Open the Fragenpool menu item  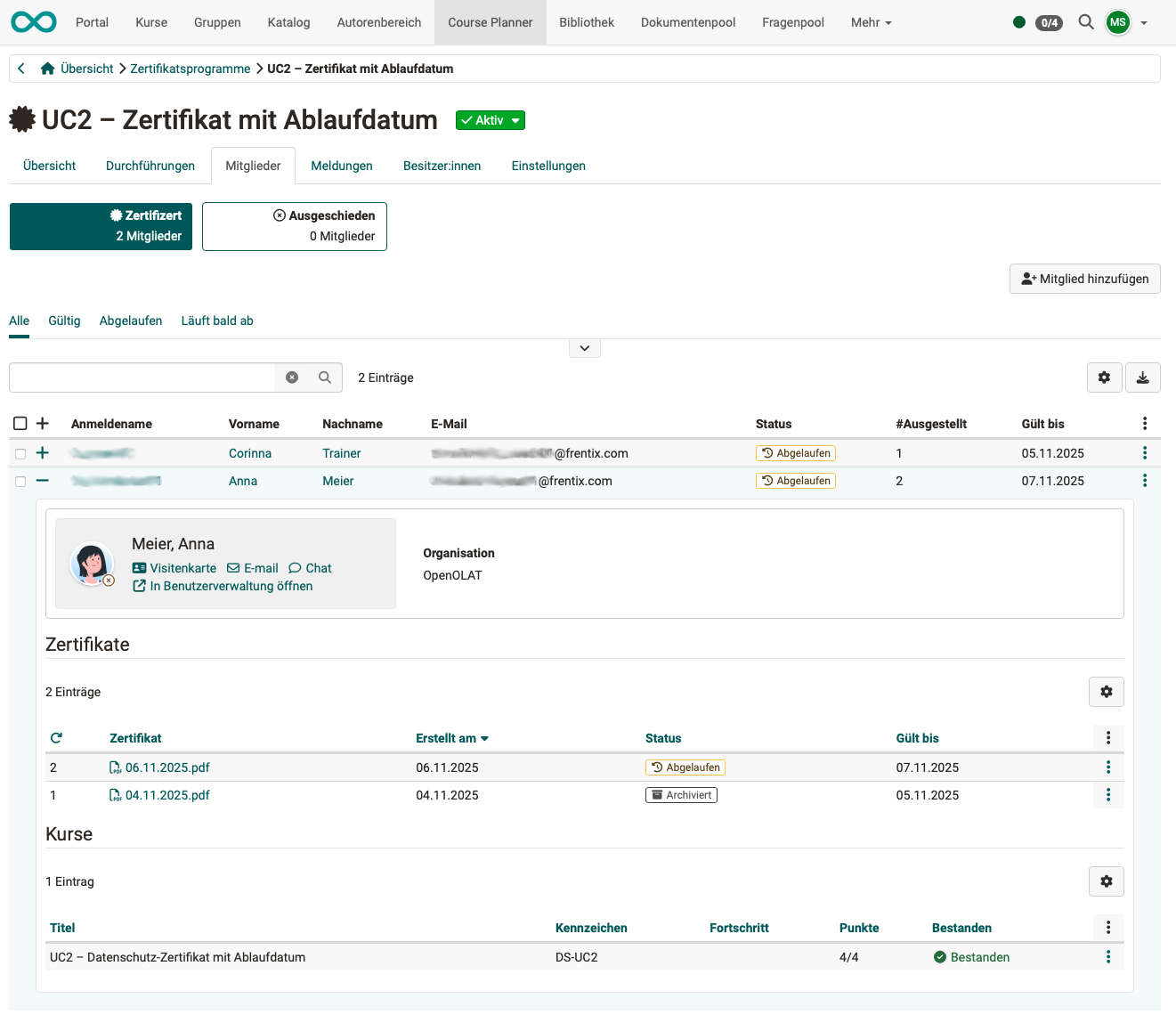[792, 22]
